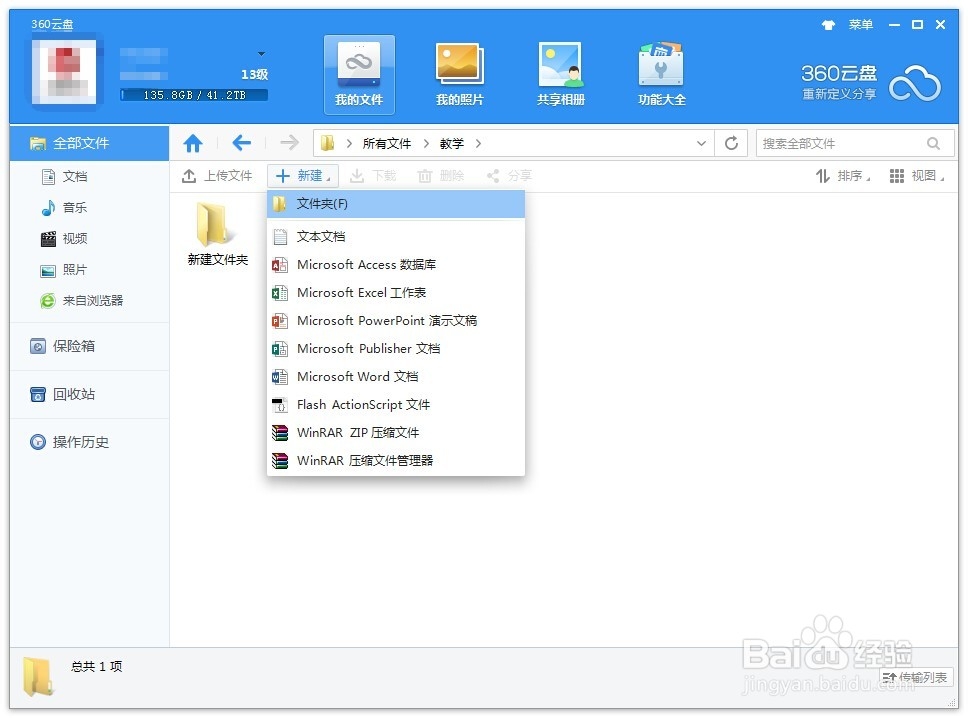This screenshot has height=718, width=968.
Task: Click the storage usage progress bar
Action: [194, 95]
